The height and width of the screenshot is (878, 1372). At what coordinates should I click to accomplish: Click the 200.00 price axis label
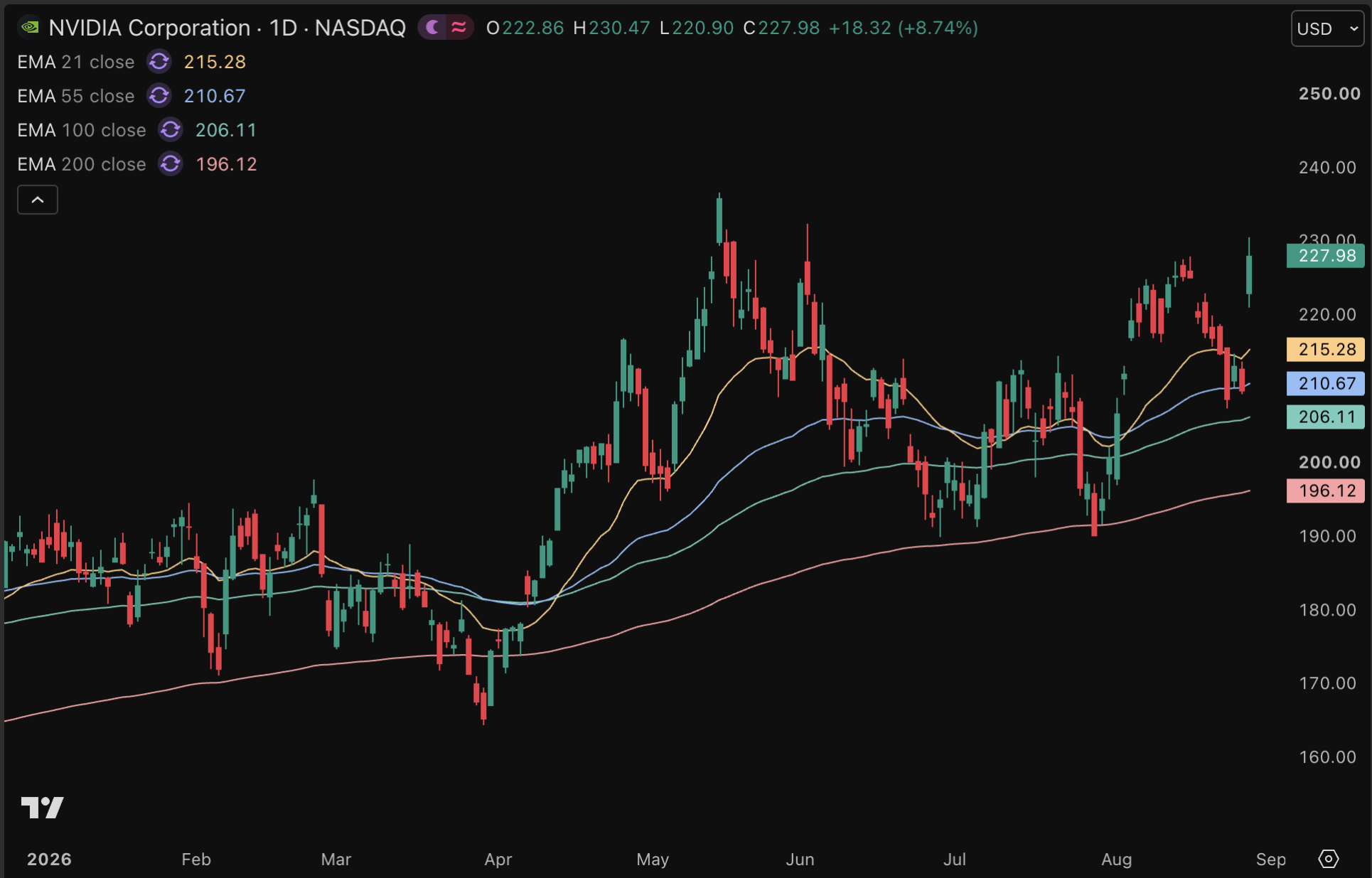tap(1329, 462)
